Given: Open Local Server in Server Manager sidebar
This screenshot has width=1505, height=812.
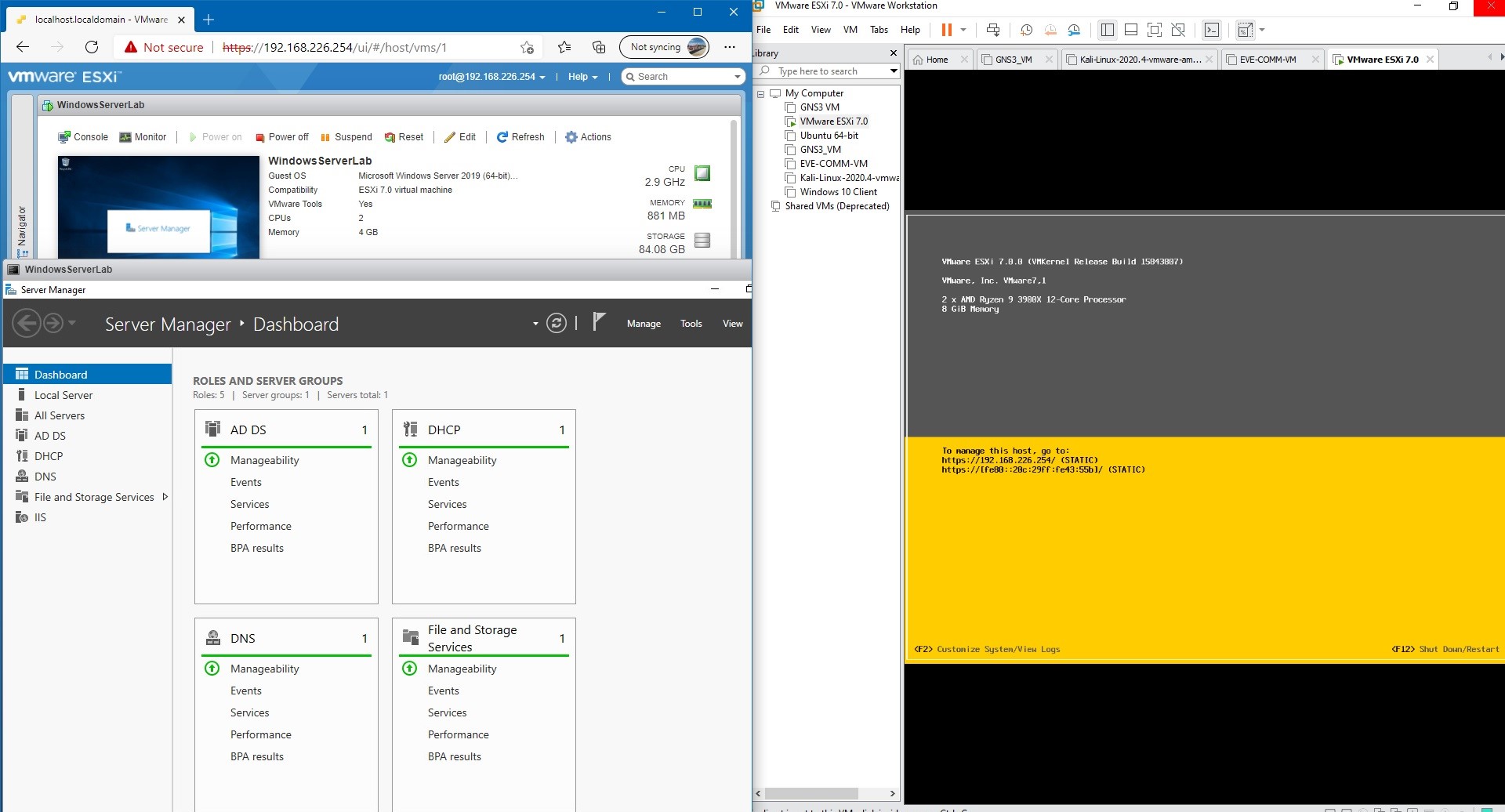Looking at the screenshot, I should coord(63,395).
